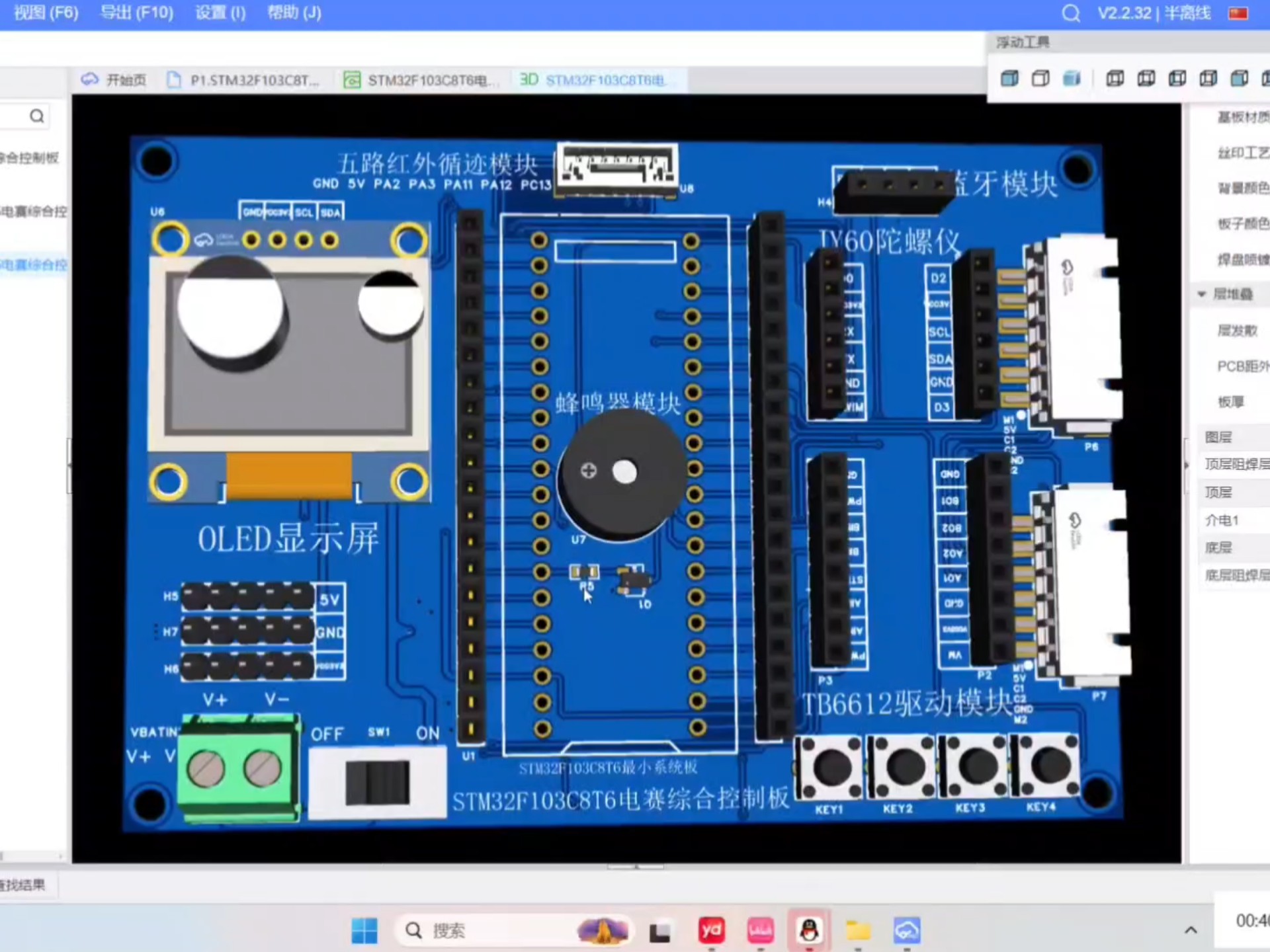Image resolution: width=1270 pixels, height=952 pixels.
Task: Click the taskbar clock
Action: [1251, 921]
